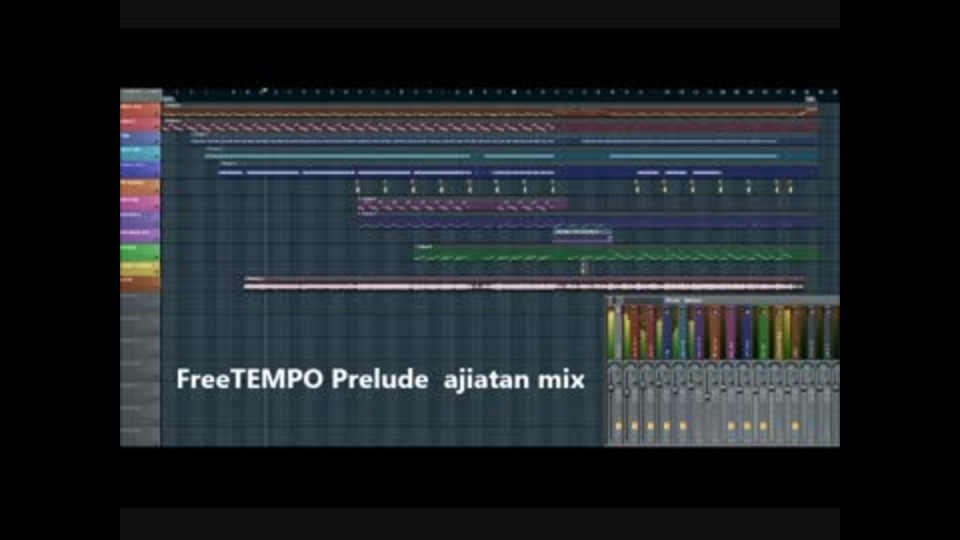This screenshot has width=960, height=540.
Task: Select the magenta pink playlist track header
Action: pos(140,203)
